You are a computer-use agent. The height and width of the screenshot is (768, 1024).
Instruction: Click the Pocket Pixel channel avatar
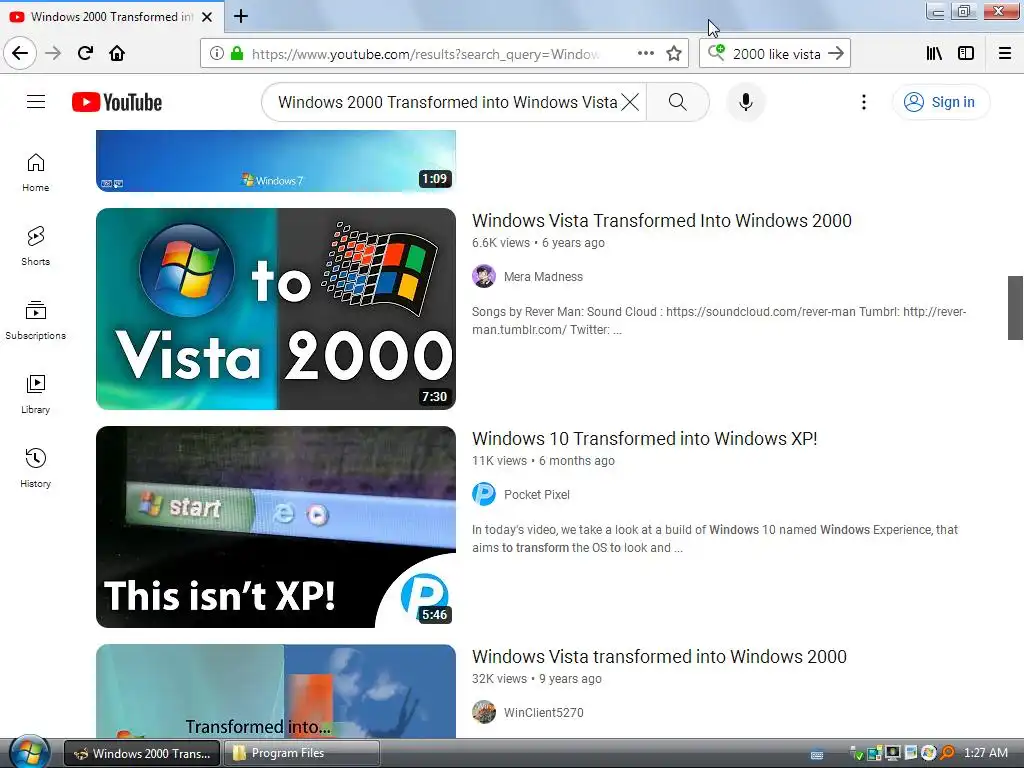[x=484, y=494]
